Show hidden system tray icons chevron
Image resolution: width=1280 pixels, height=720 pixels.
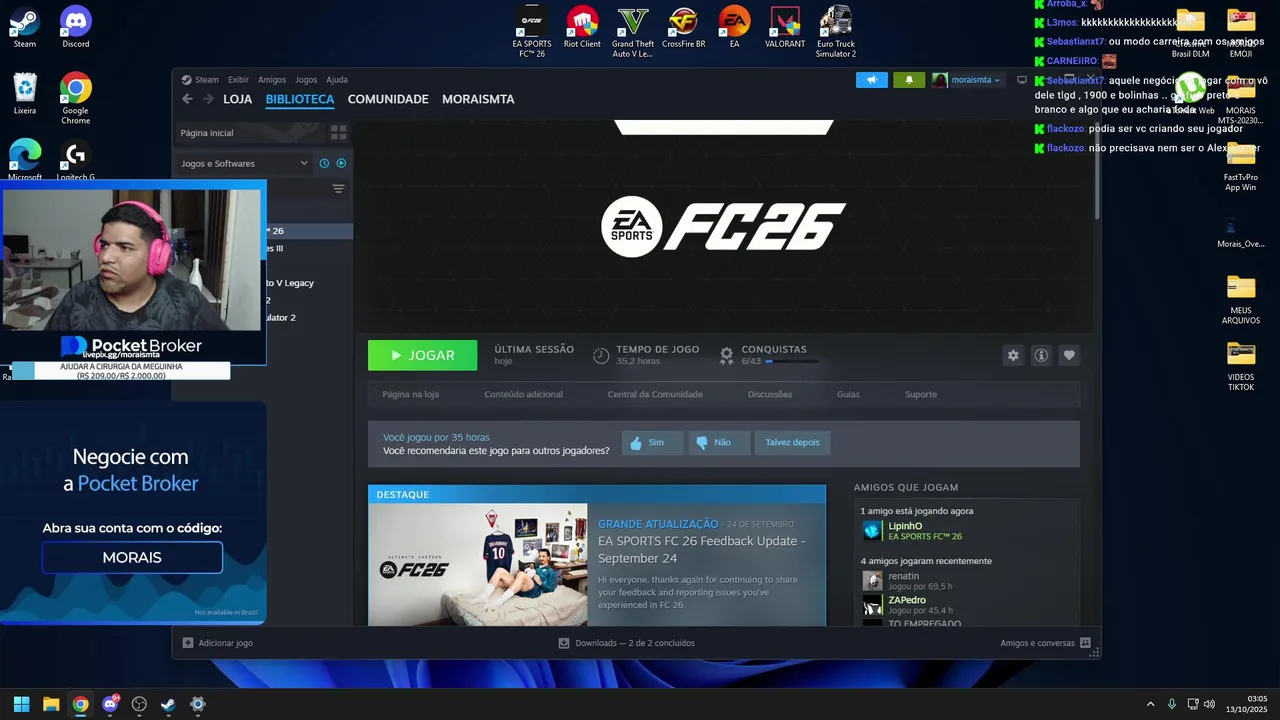tap(1150, 704)
